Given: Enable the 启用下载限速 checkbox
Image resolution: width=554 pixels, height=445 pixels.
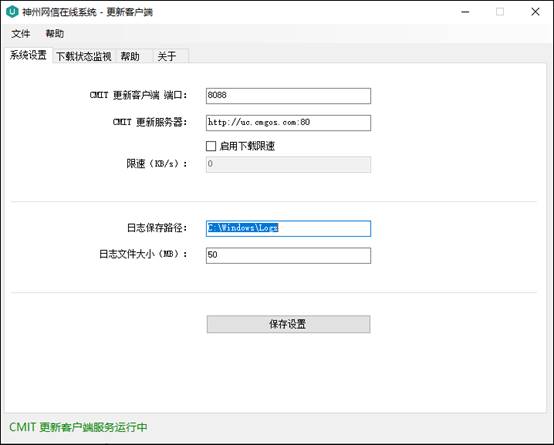Looking at the screenshot, I should click(x=211, y=146).
